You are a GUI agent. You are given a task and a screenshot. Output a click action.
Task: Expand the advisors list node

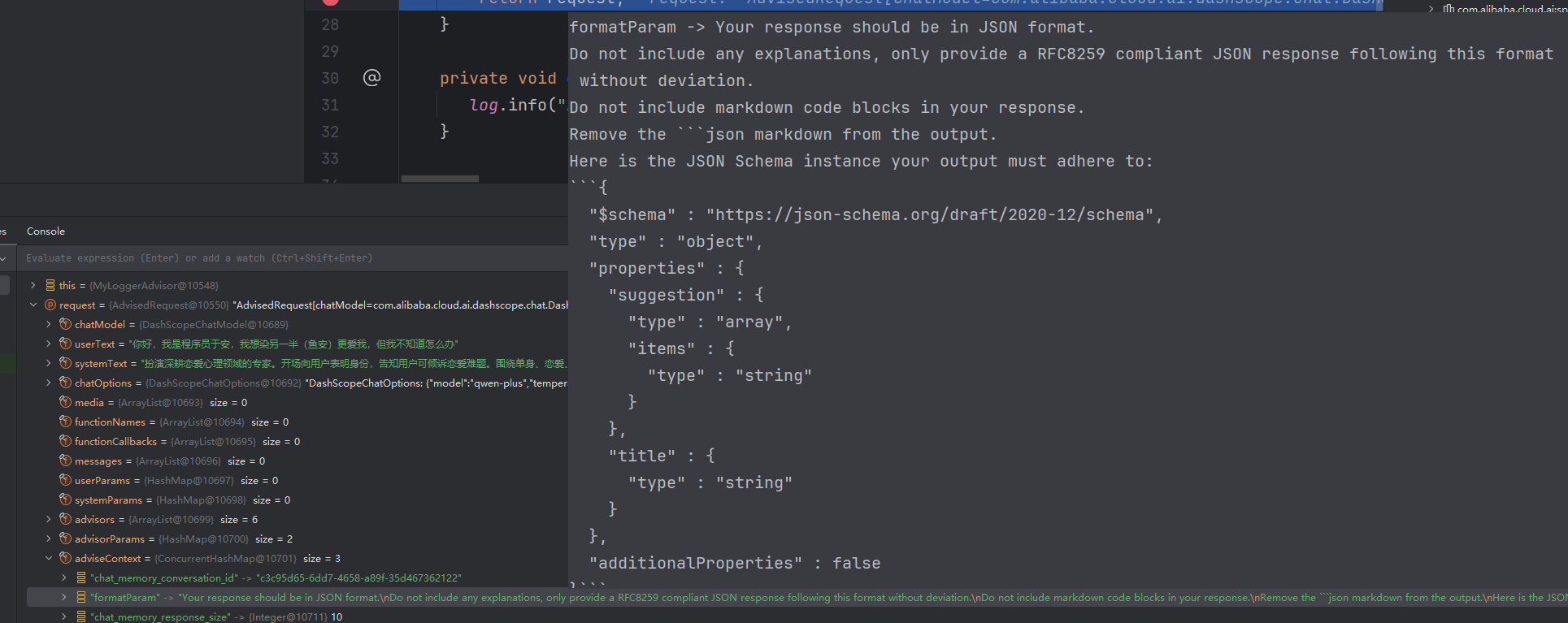coord(48,519)
